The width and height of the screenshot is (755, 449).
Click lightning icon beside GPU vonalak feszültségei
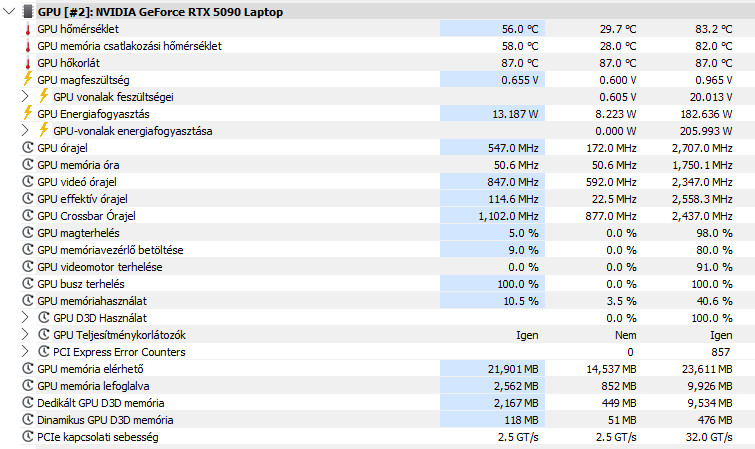(x=44, y=96)
